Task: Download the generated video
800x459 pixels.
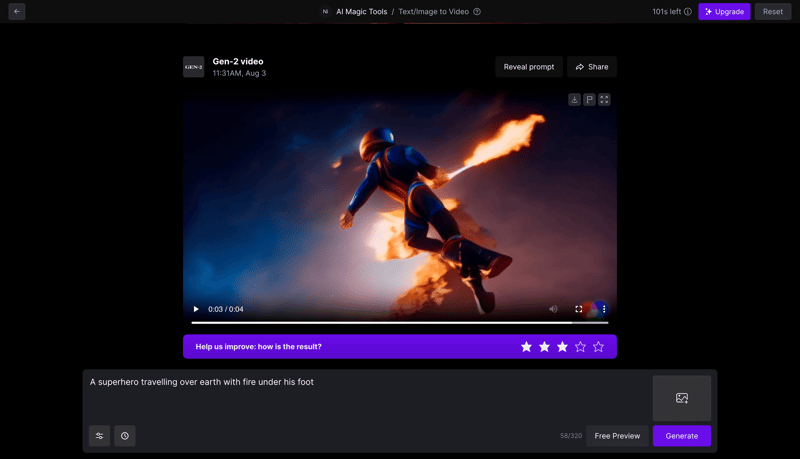Action: [574, 99]
